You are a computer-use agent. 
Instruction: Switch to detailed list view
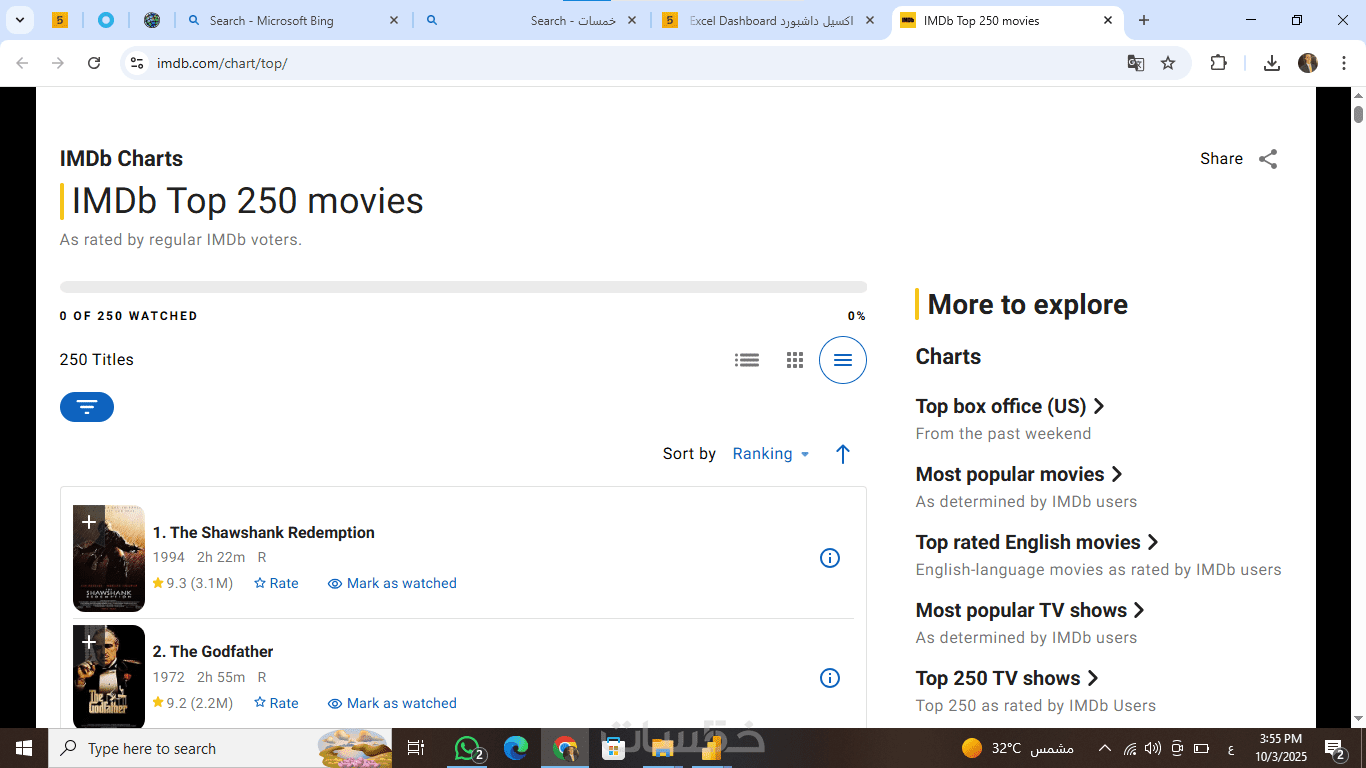pos(747,360)
